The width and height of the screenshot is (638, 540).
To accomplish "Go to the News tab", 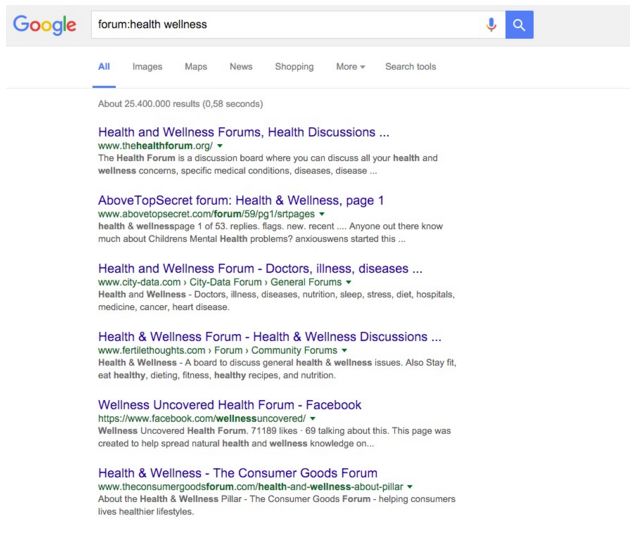I will click(x=241, y=66).
